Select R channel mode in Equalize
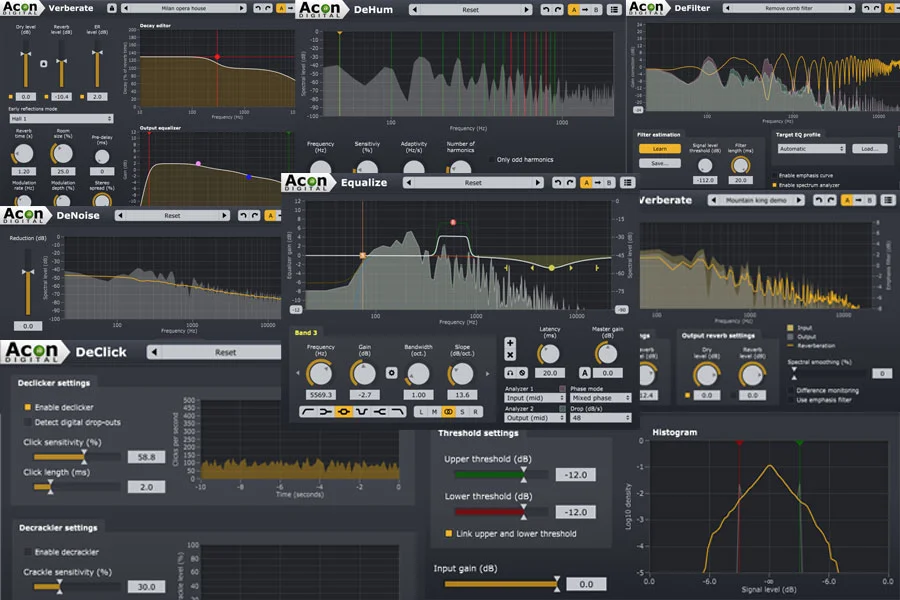Viewport: 900px width, 600px height. coord(475,412)
